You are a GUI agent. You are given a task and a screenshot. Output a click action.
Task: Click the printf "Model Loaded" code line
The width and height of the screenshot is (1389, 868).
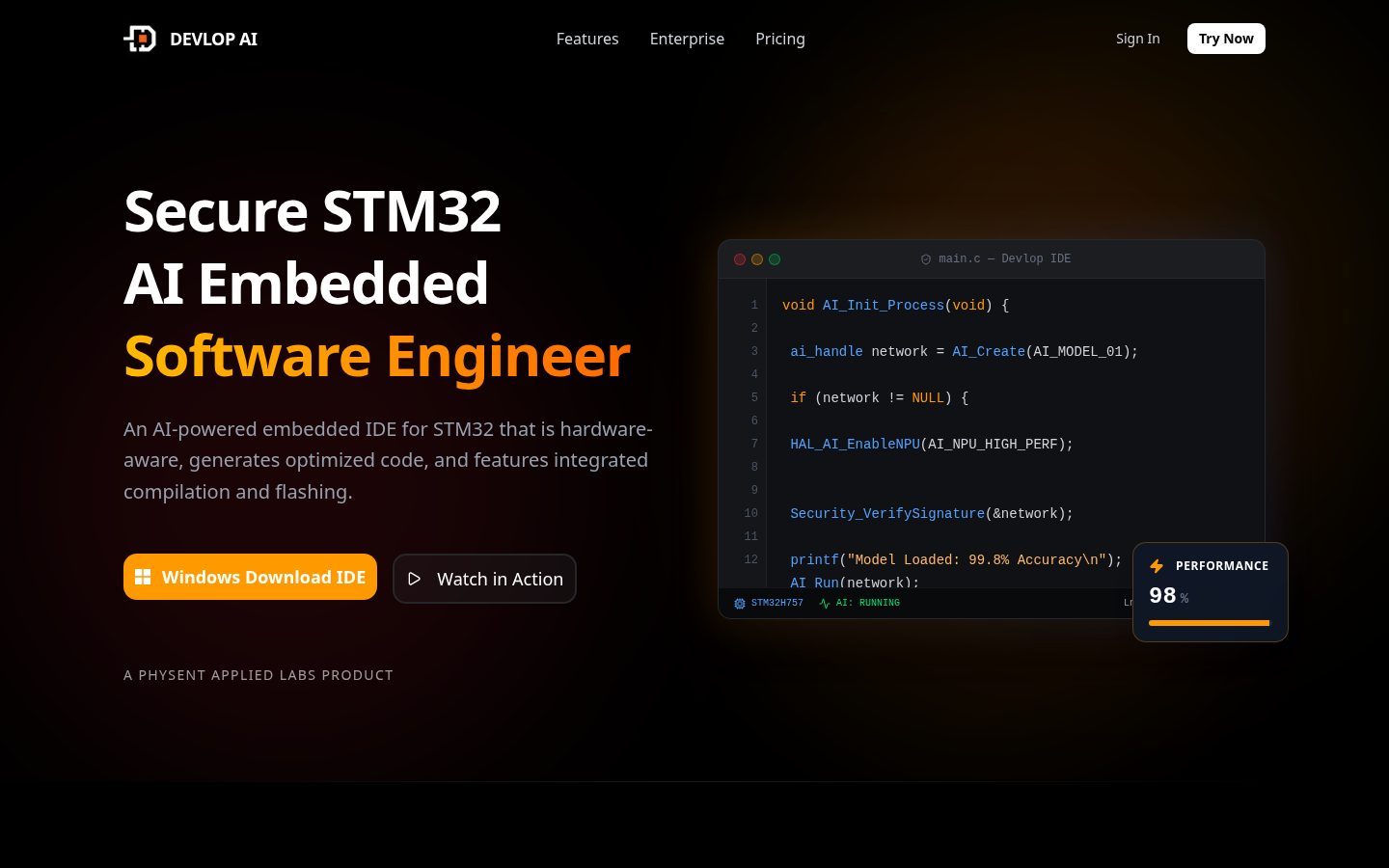tap(956, 559)
